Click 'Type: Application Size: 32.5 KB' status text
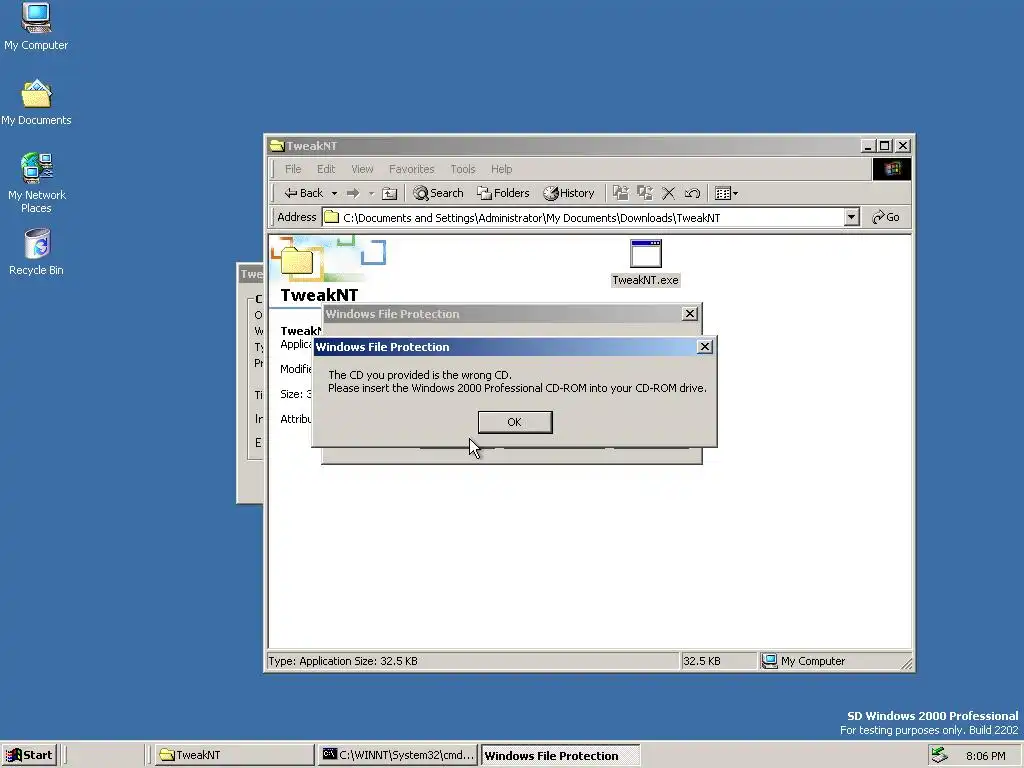The width and height of the screenshot is (1024, 768). [343, 661]
